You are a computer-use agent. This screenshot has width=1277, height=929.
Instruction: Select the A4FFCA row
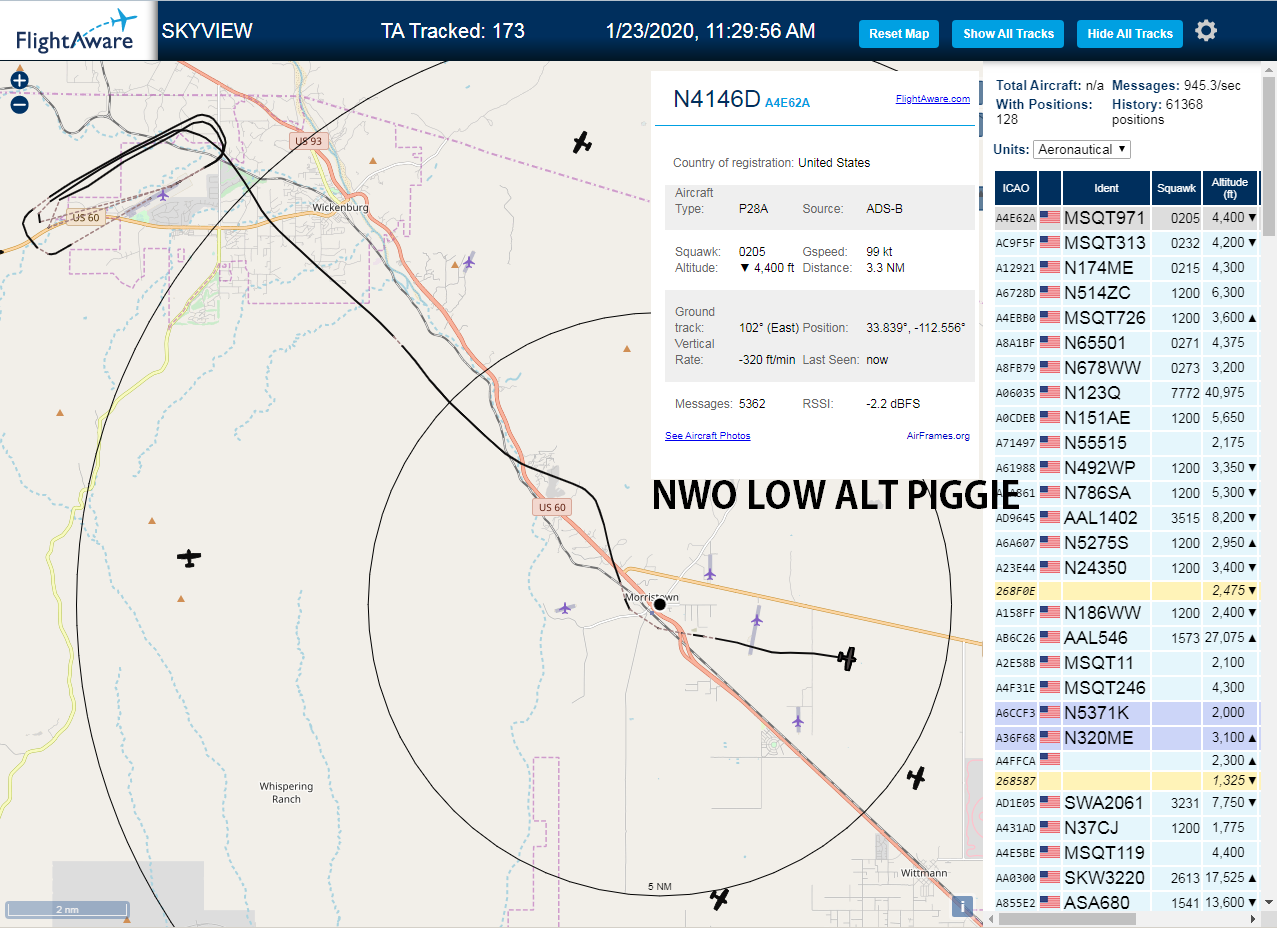(1127, 760)
